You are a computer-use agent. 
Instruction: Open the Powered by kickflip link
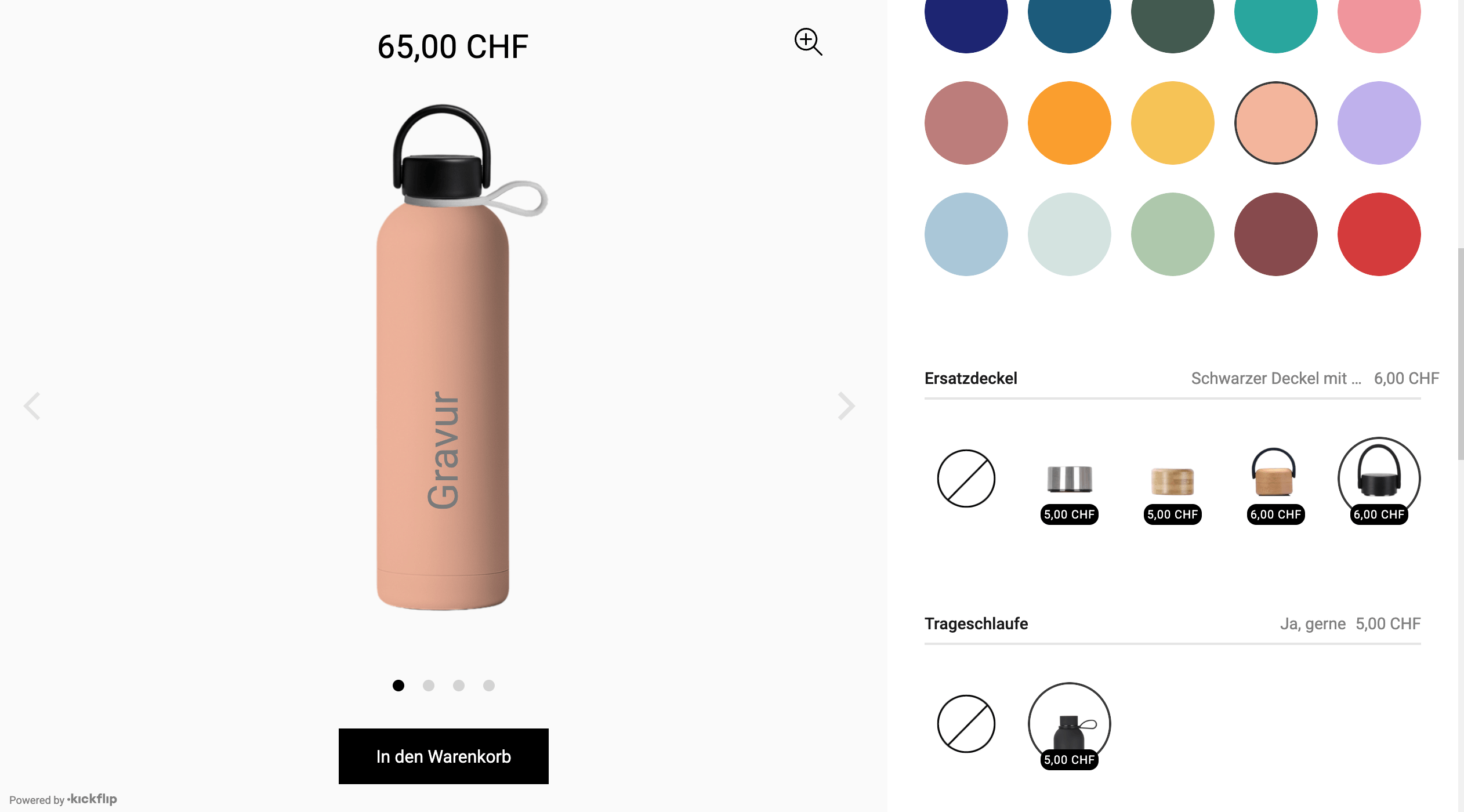click(63, 799)
